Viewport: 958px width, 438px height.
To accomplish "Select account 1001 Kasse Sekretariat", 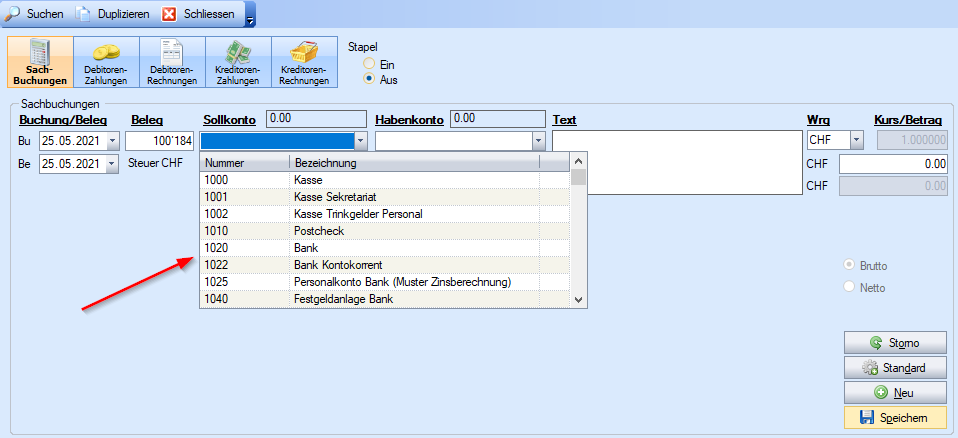I will (385, 197).
